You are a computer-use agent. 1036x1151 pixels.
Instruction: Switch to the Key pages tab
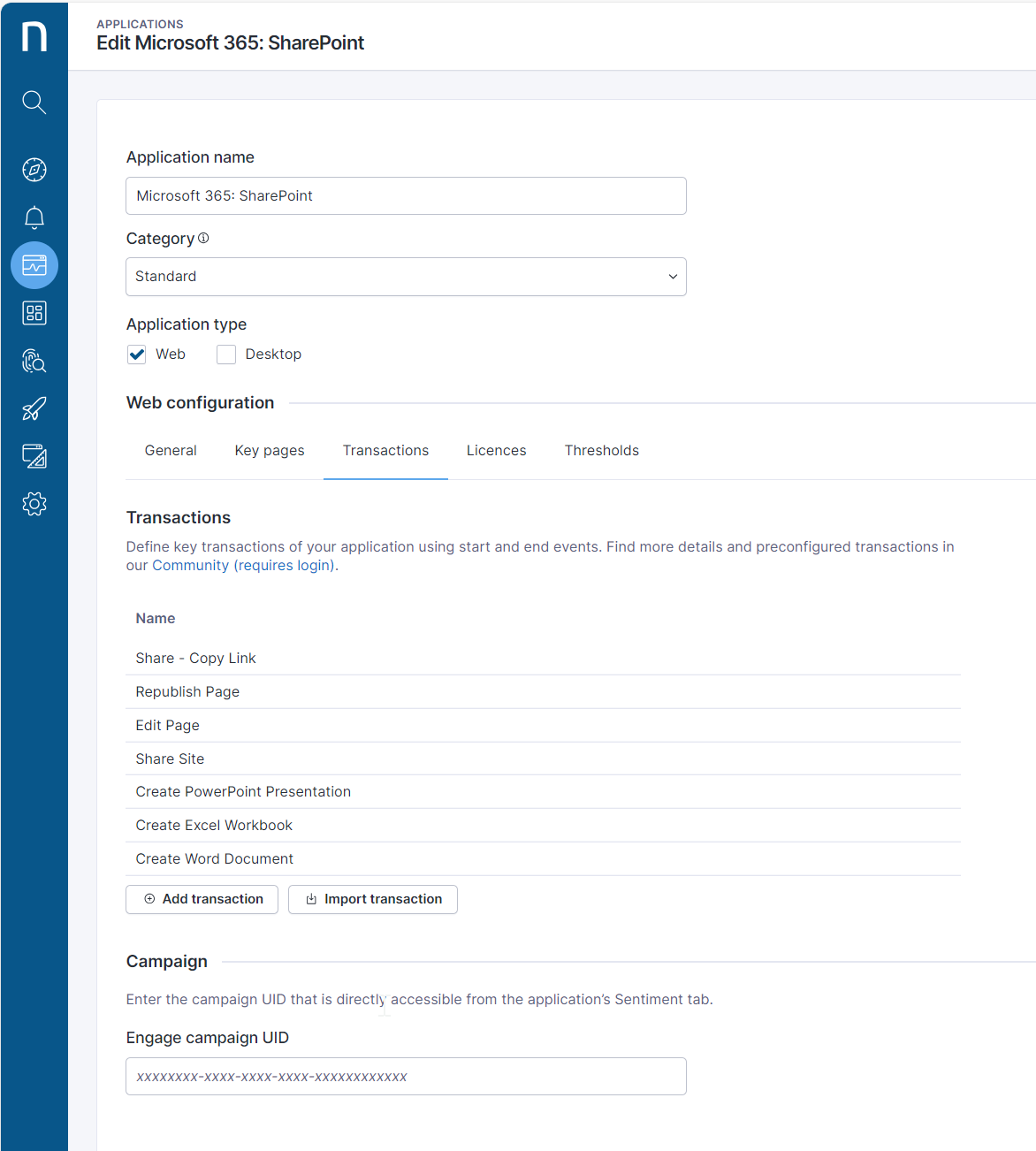tap(270, 451)
